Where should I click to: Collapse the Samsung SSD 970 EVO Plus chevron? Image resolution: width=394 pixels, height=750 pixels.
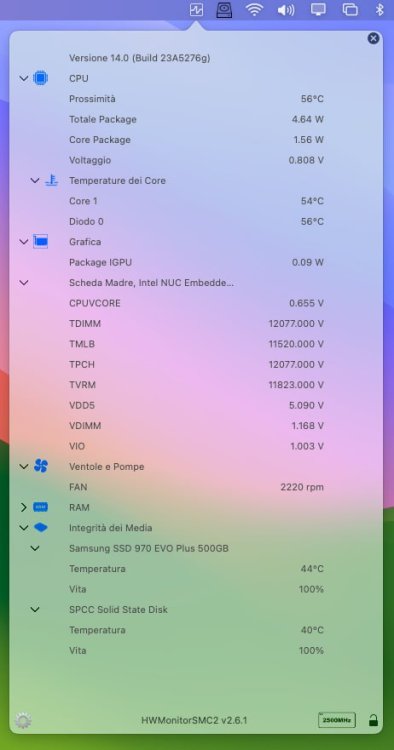click(35, 548)
